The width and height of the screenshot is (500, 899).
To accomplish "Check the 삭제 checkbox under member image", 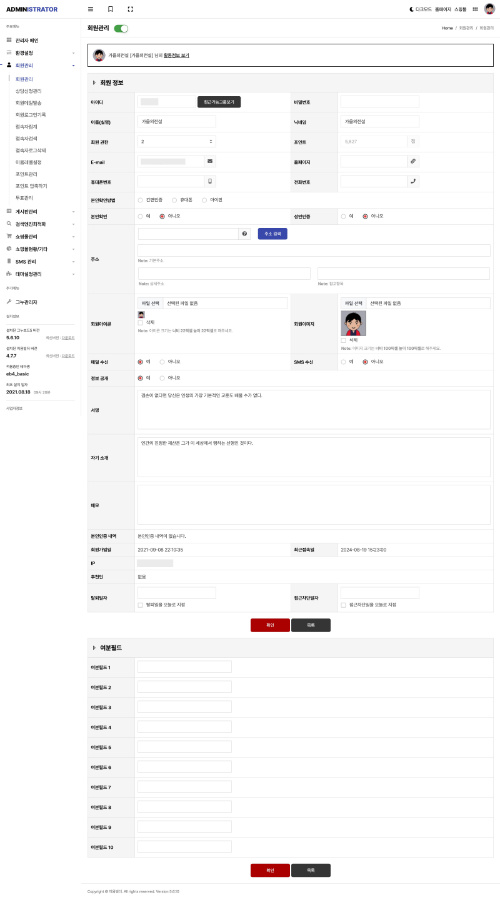I will (x=343, y=340).
